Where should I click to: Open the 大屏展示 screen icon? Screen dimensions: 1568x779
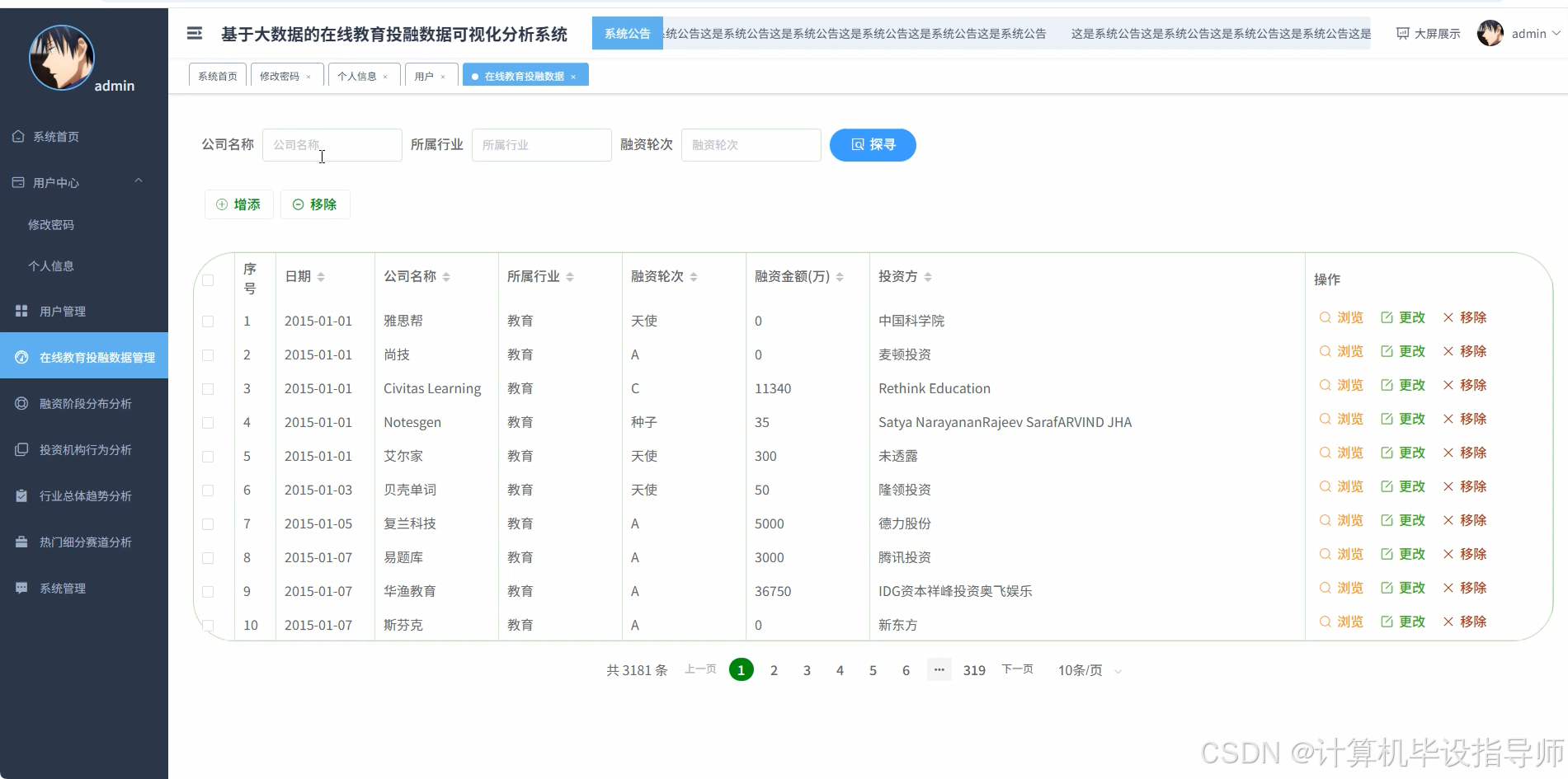(x=1402, y=34)
